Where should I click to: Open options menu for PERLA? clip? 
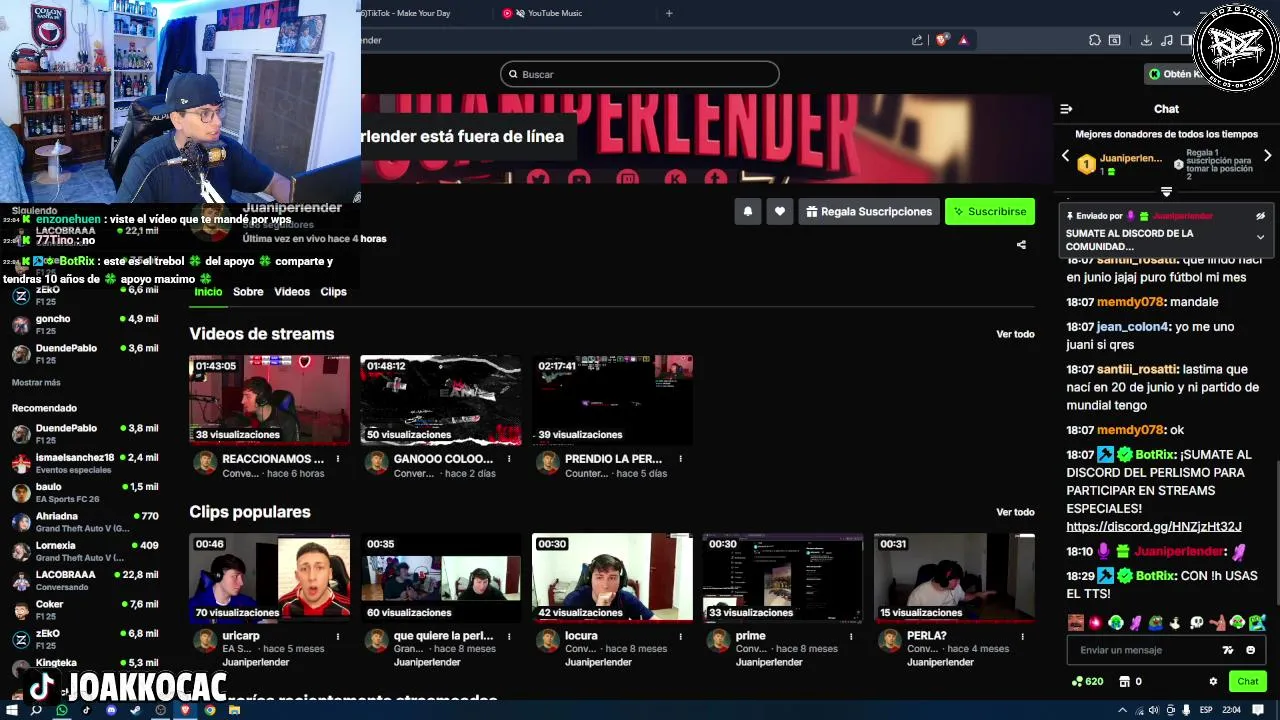pos(1022,636)
